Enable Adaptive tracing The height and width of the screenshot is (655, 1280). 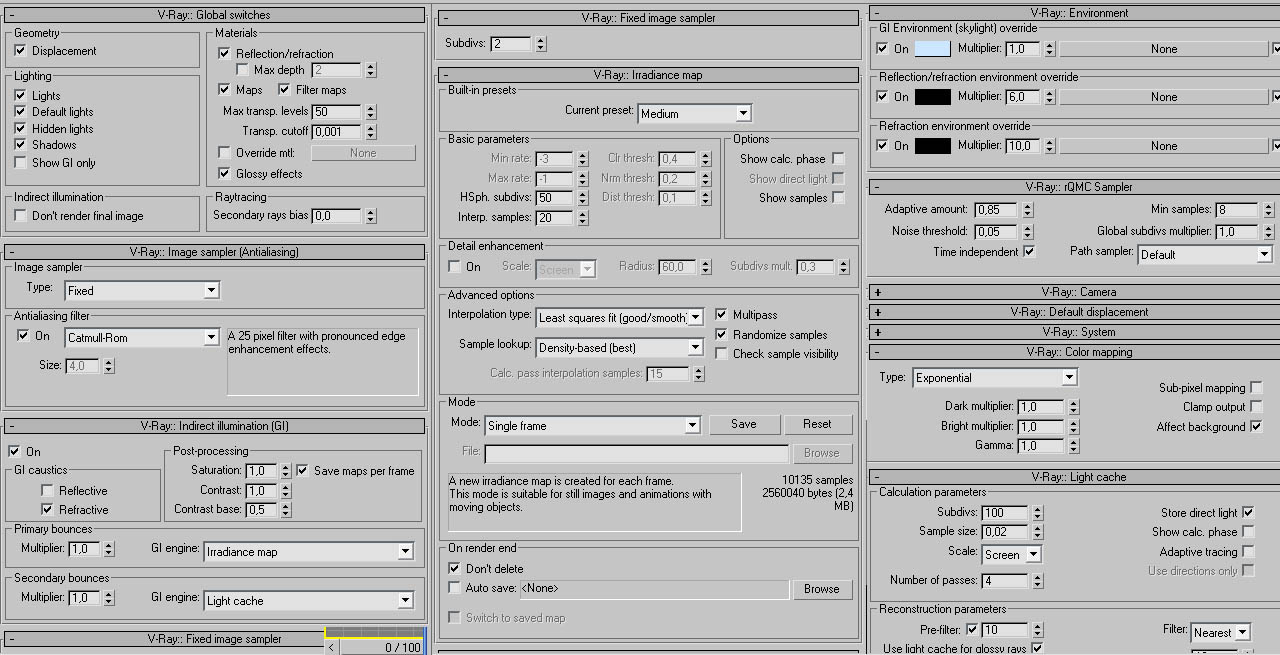[1247, 552]
